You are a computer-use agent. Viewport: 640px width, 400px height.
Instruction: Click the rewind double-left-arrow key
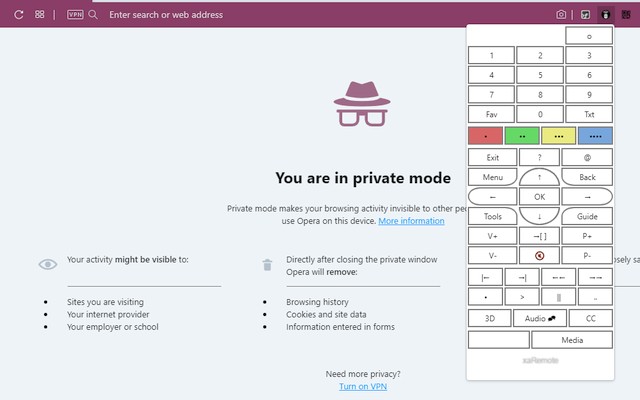[x=559, y=277]
